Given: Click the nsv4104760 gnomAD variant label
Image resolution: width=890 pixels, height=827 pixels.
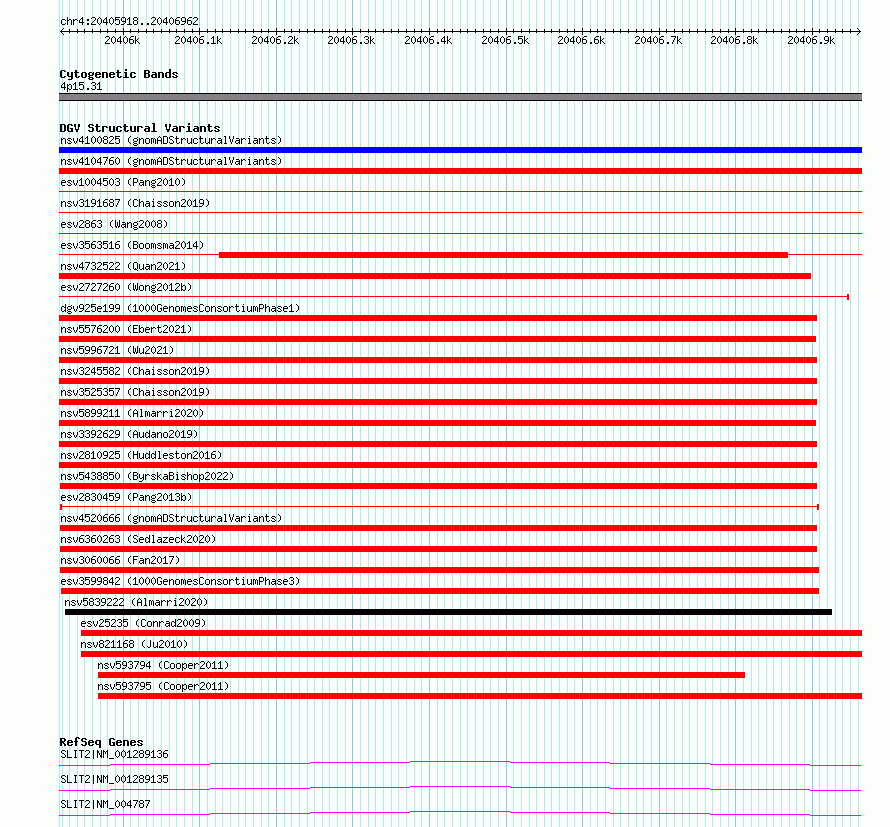Looking at the screenshot, I should tap(171, 161).
